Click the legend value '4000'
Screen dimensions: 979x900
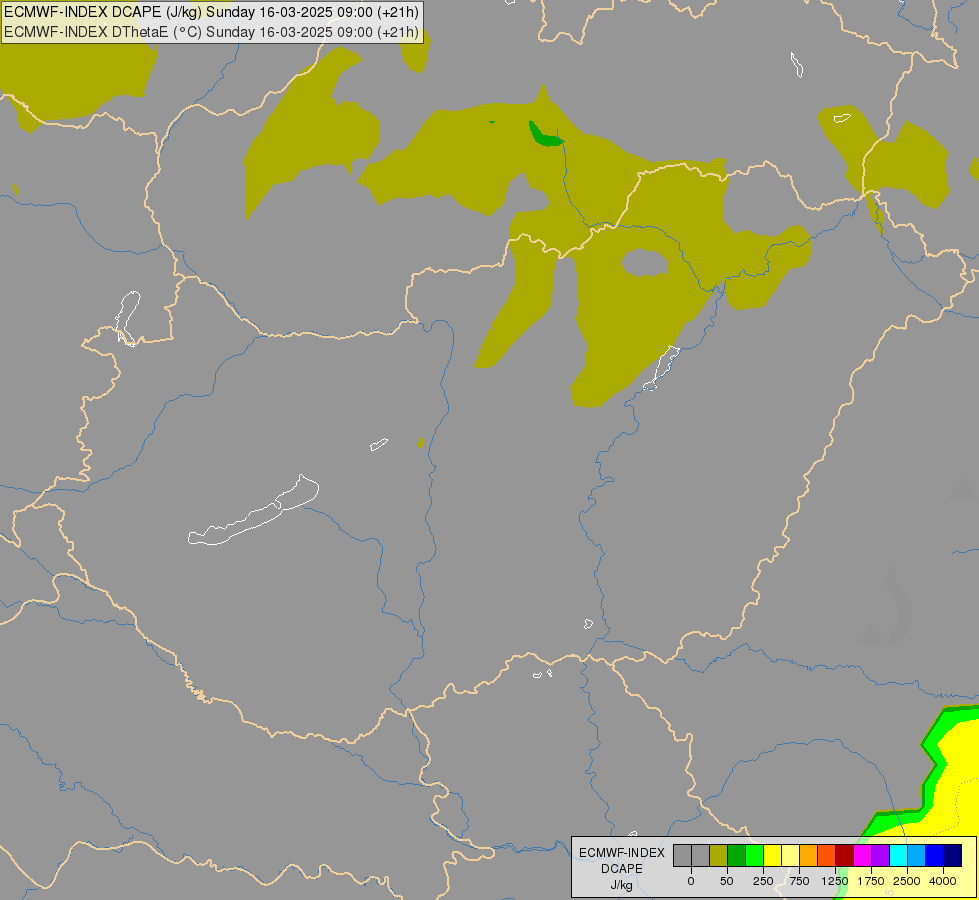point(943,881)
